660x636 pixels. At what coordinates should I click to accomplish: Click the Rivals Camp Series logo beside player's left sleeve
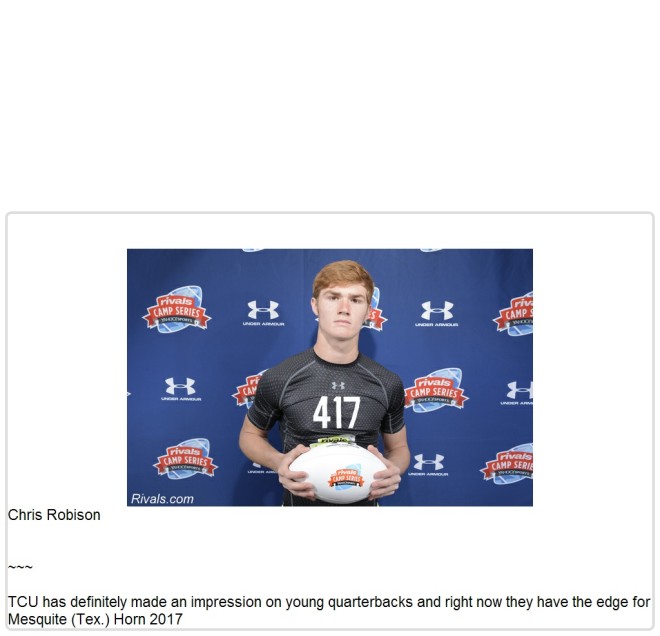click(x=436, y=390)
